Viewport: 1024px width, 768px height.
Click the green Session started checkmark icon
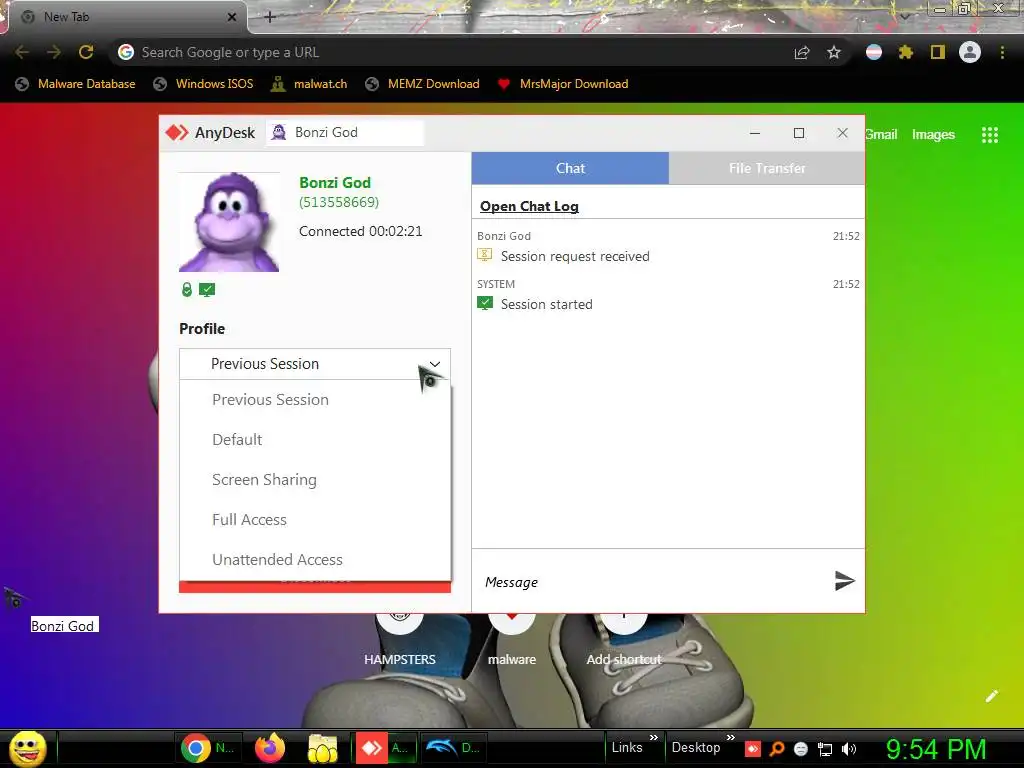point(485,303)
